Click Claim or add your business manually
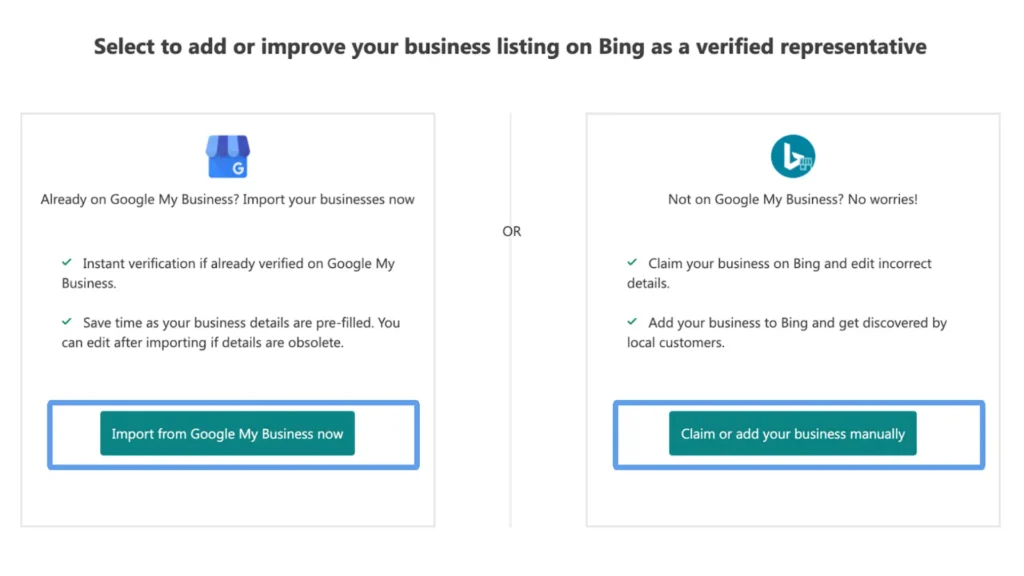Screen dimensions: 1024x576 (x=792, y=433)
